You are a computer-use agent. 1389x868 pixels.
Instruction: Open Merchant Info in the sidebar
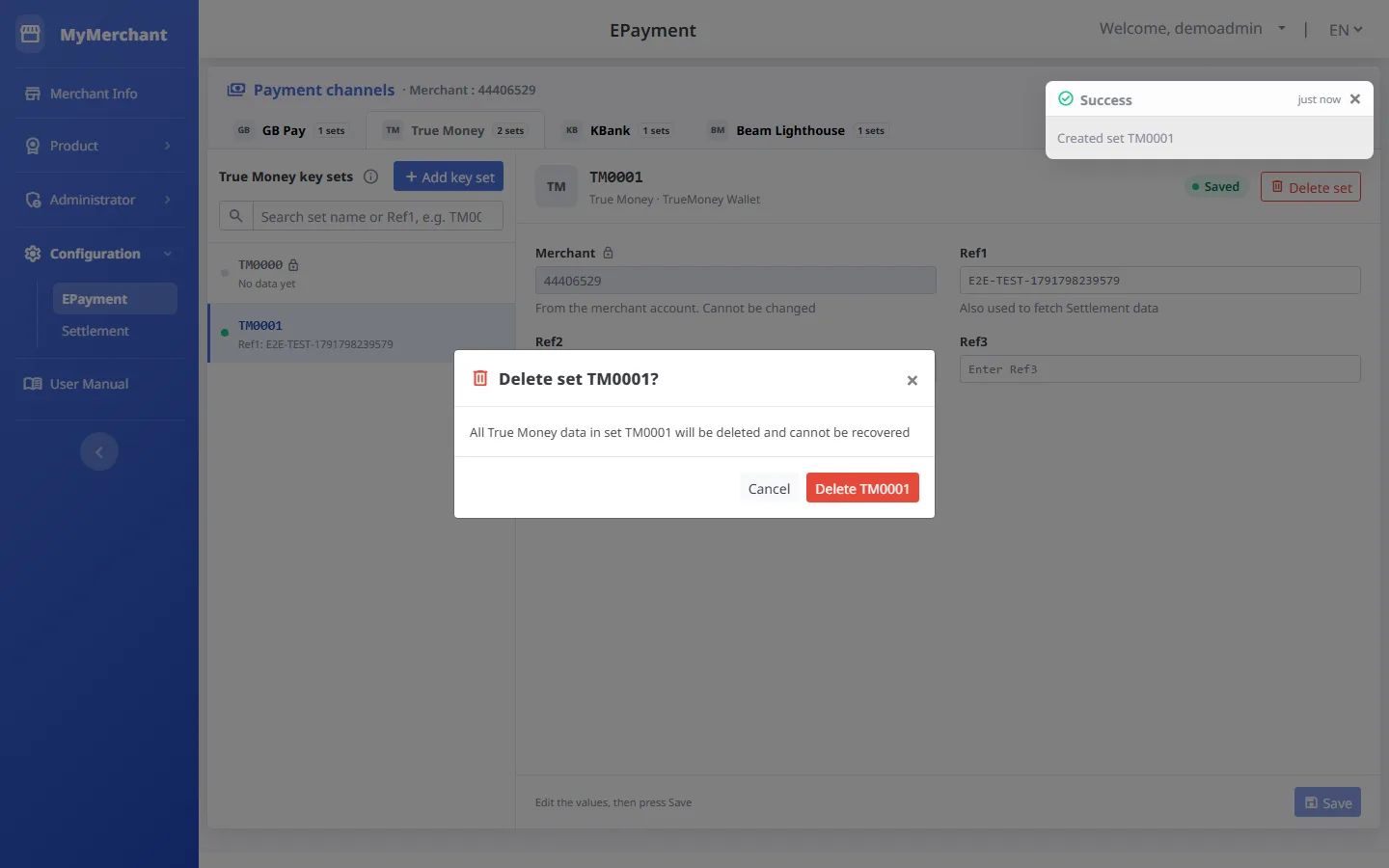click(x=99, y=94)
